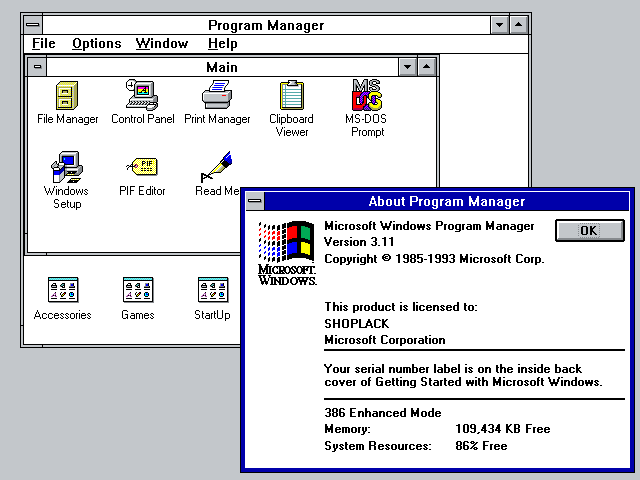This screenshot has width=640, height=480.
Task: Minimize the Main group window
Action: [407, 67]
